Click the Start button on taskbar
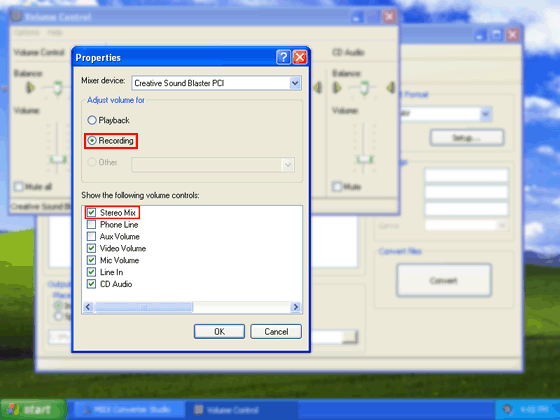Screen dimensions: 560x420 point(33,409)
